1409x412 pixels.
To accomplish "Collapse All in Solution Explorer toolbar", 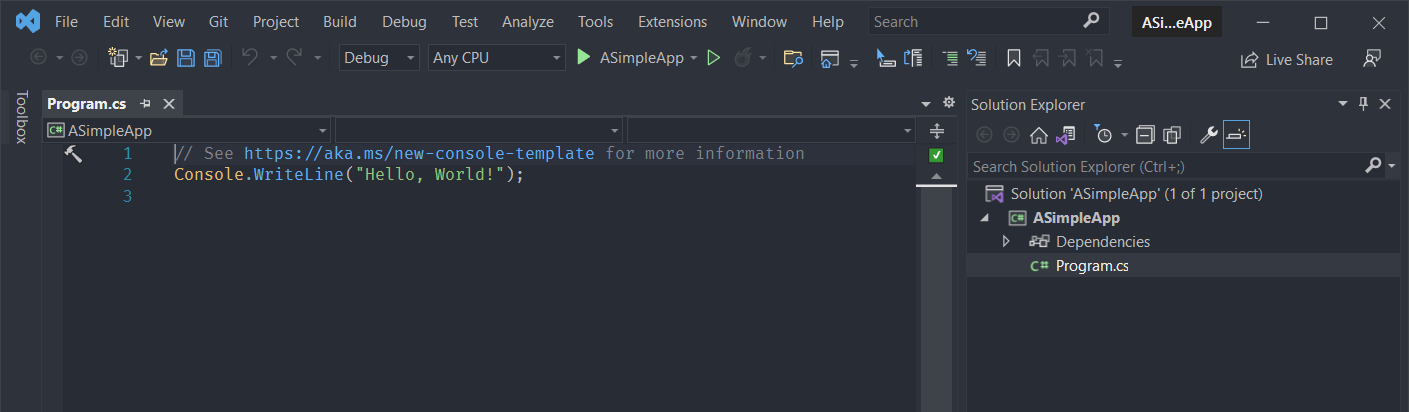I will click(1146, 134).
